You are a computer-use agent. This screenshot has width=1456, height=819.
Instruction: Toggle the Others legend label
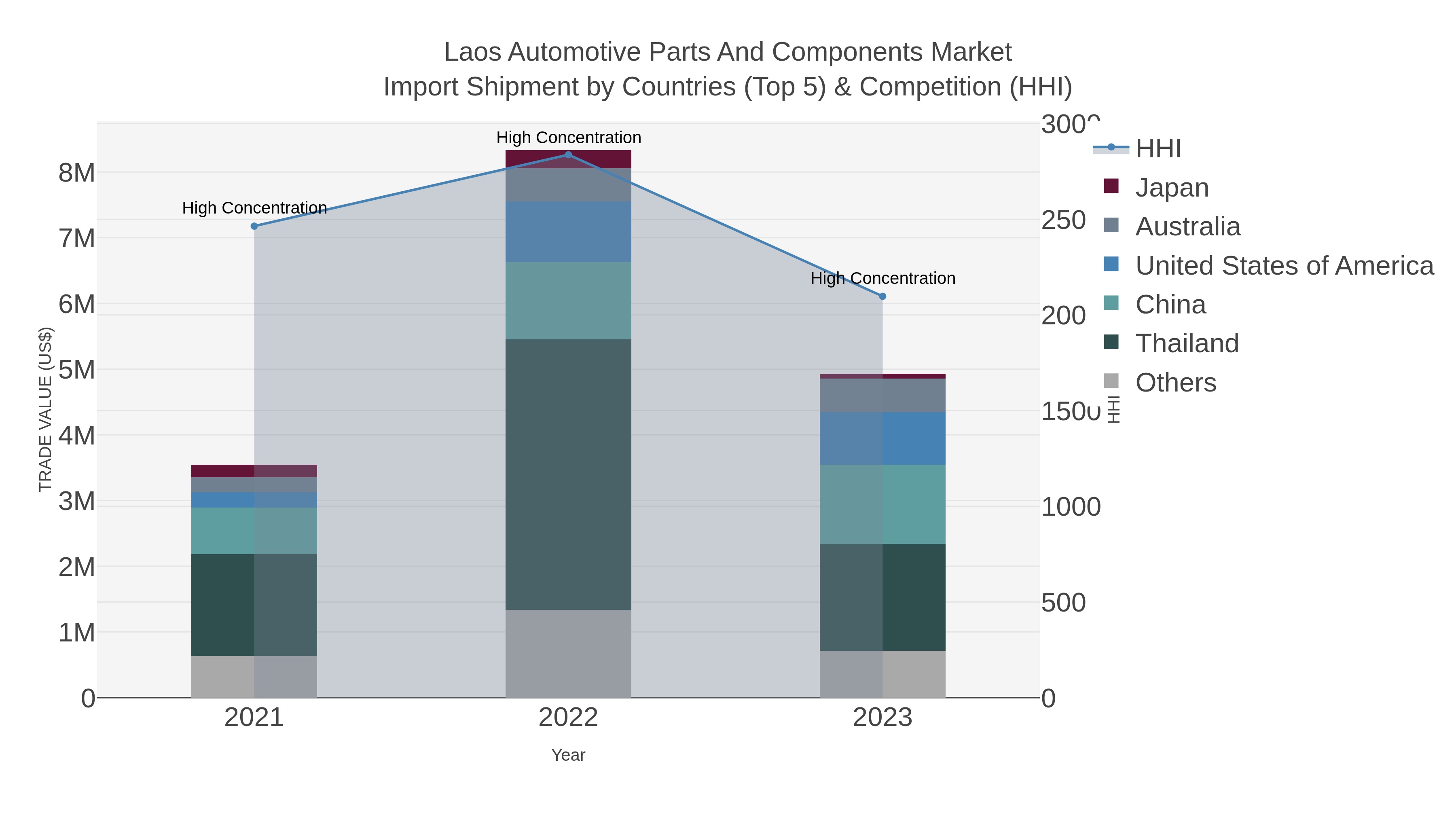tap(1176, 382)
